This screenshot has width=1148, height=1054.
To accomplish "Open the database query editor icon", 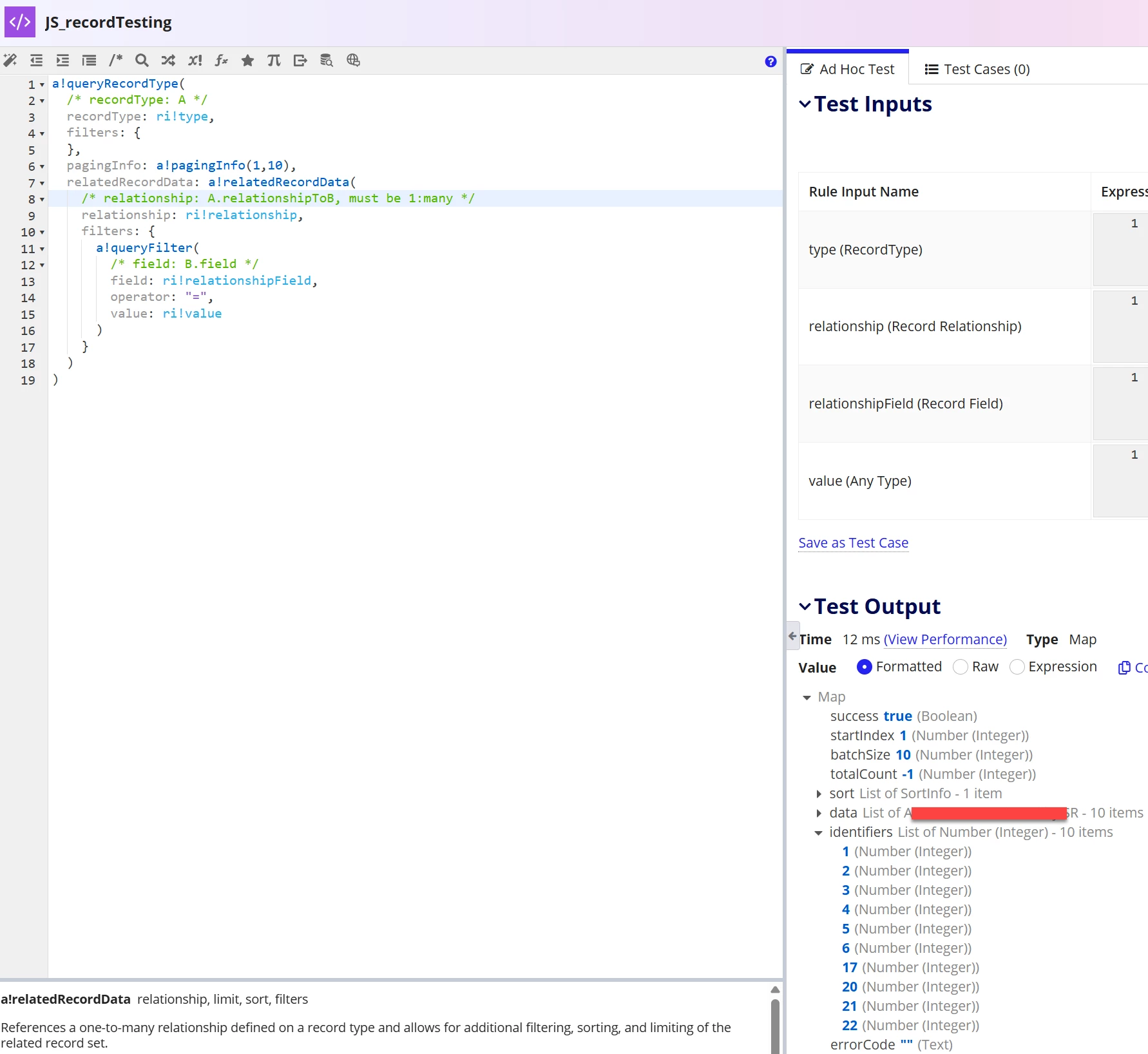I will (327, 61).
